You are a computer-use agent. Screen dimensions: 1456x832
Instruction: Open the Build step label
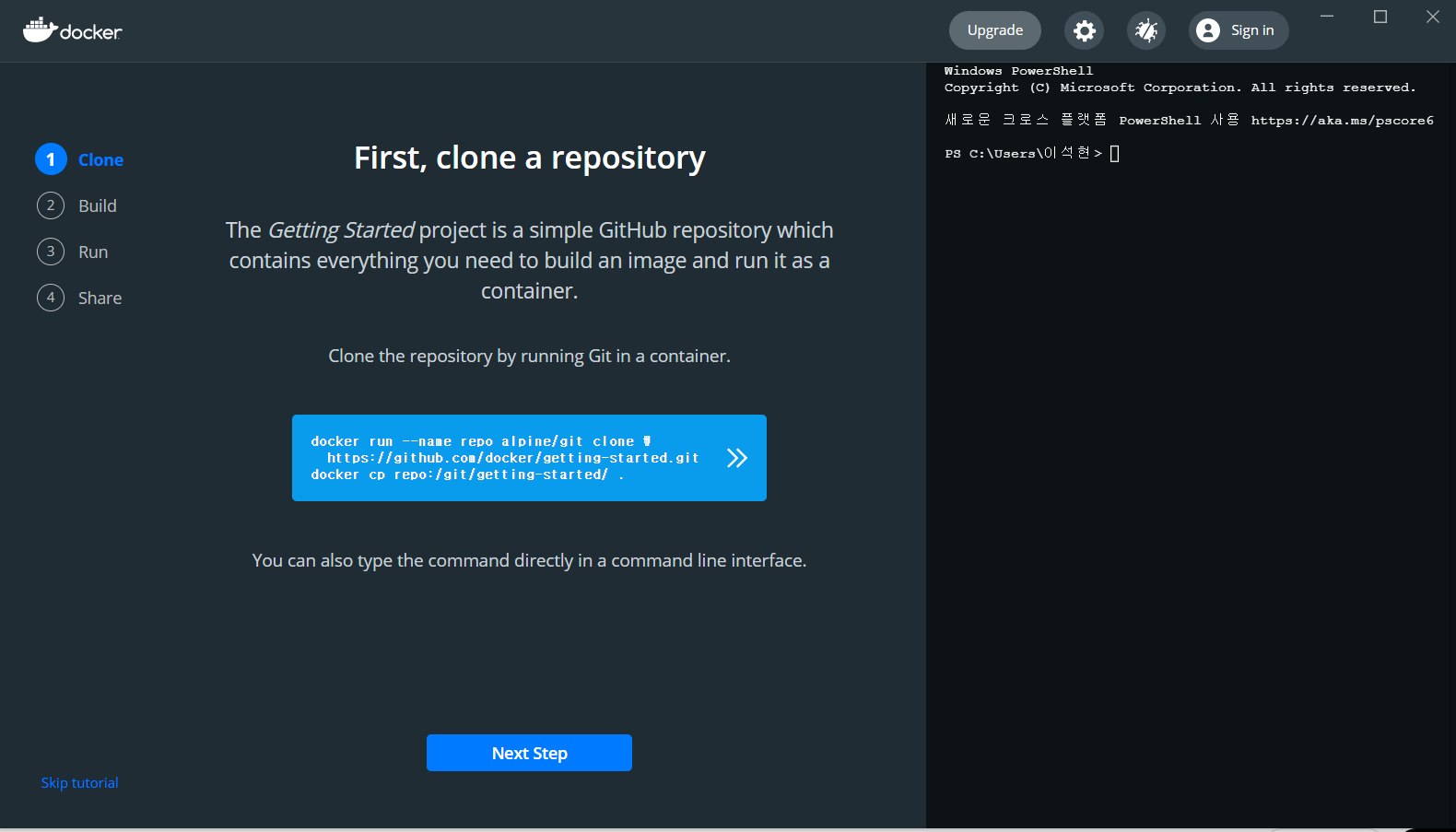coord(98,205)
